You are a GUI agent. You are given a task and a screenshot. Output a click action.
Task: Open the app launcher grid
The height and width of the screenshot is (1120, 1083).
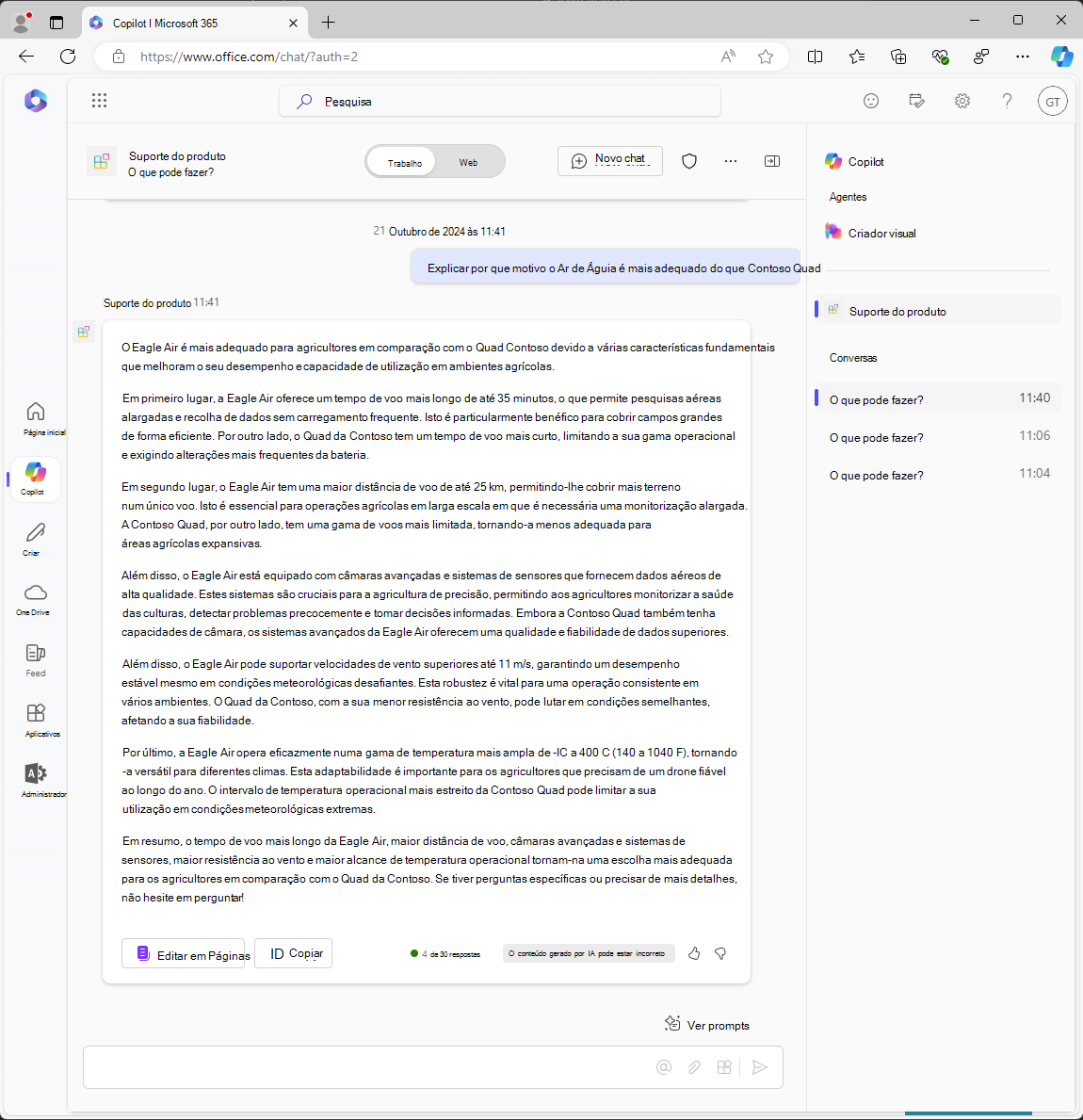pyautogui.click(x=99, y=101)
